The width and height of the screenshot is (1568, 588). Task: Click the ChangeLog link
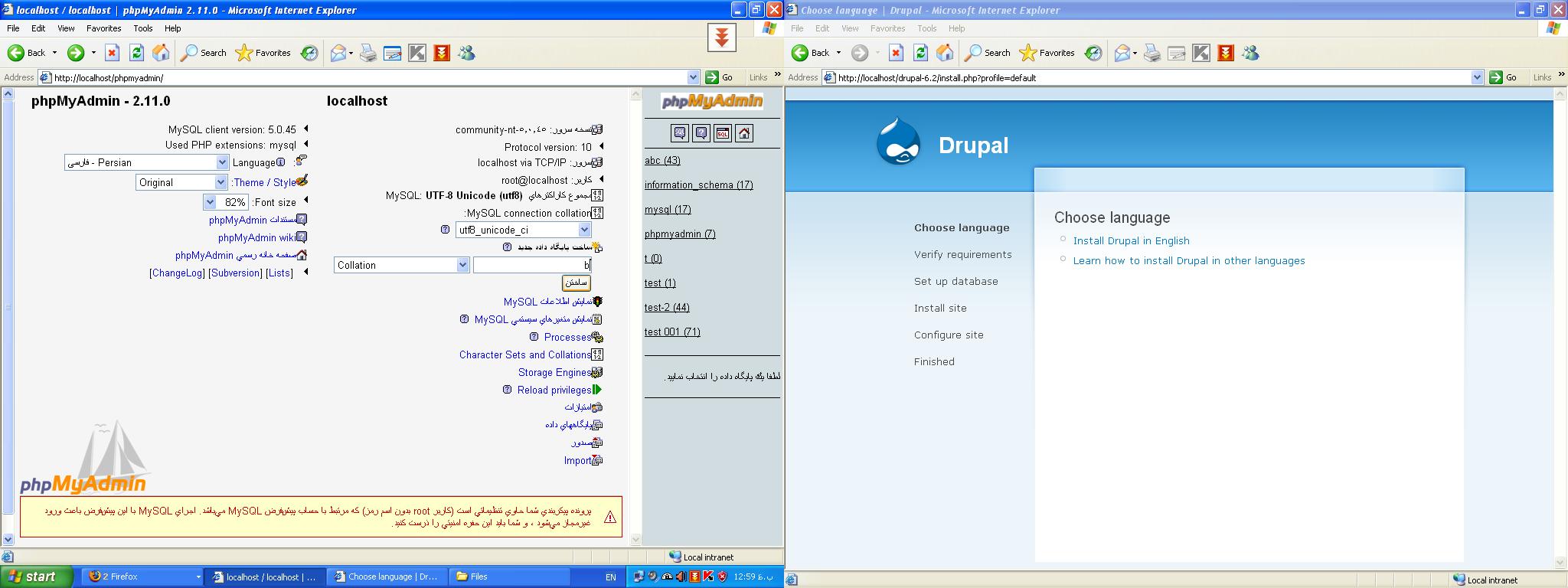(177, 273)
